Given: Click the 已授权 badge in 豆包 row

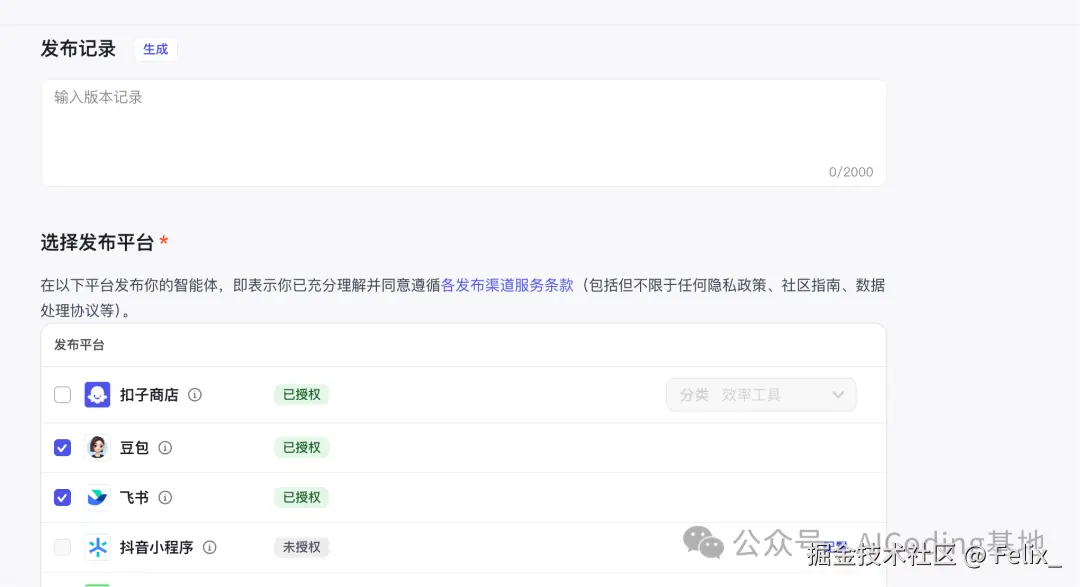Looking at the screenshot, I should pos(302,448).
